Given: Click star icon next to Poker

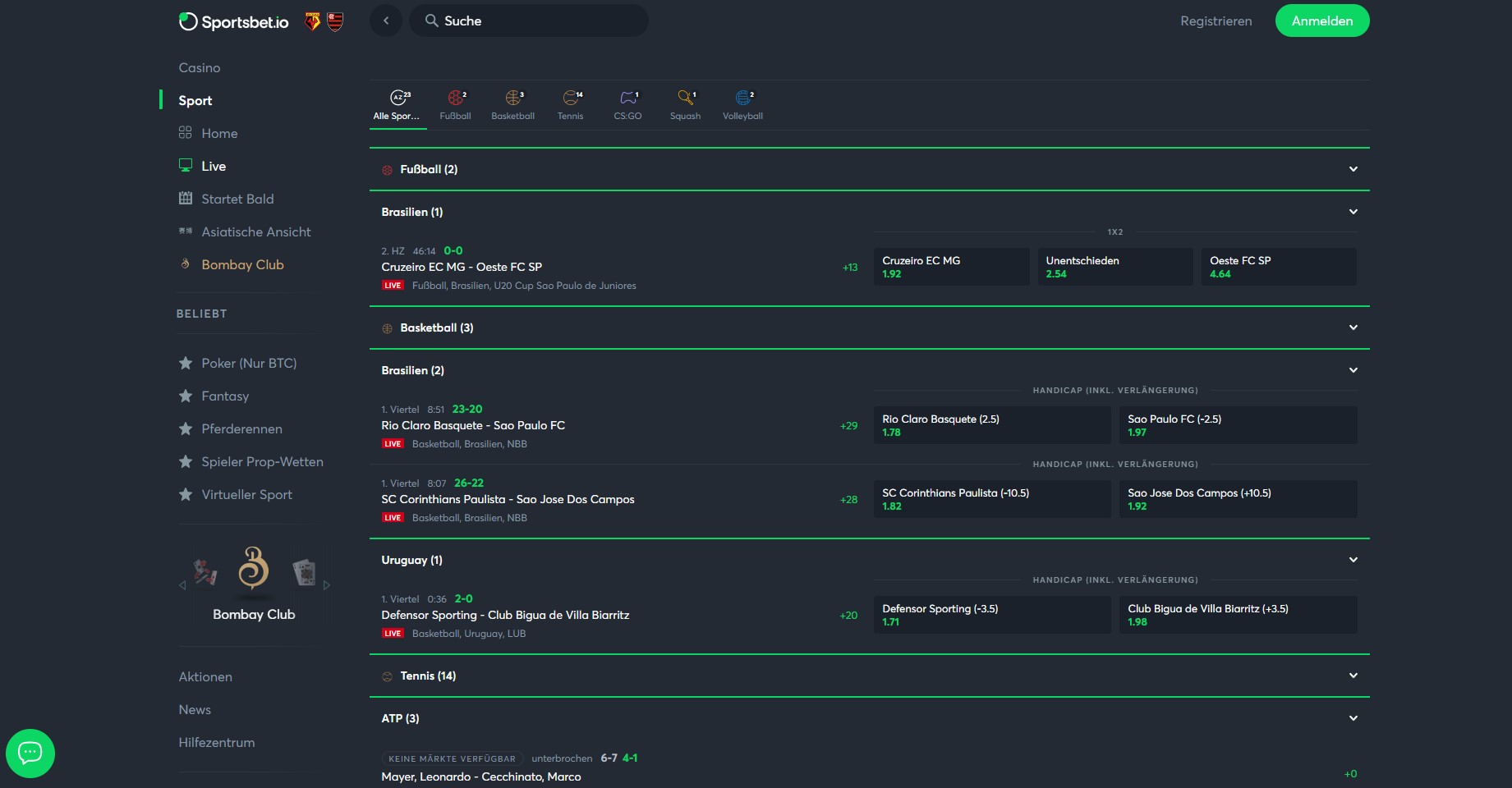Looking at the screenshot, I should point(186,363).
